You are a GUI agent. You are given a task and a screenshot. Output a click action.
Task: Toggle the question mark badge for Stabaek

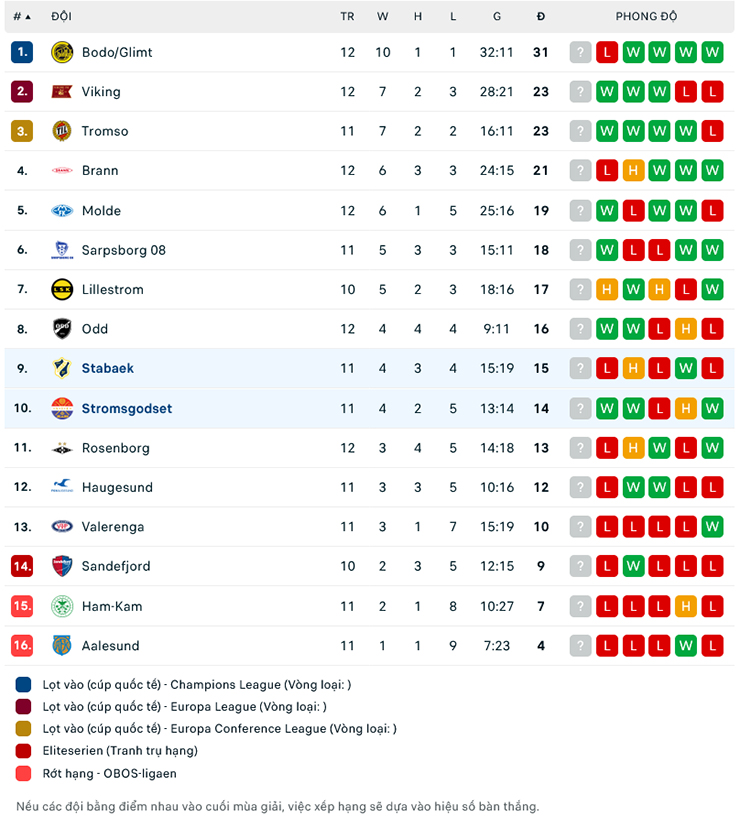click(580, 368)
